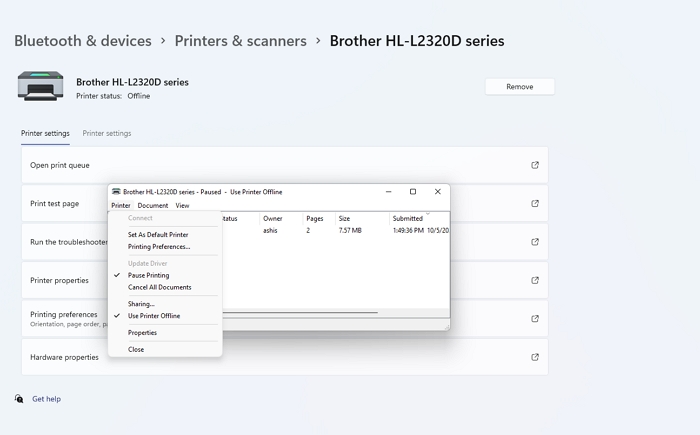
Task: Open the Document menu
Action: [x=153, y=205]
